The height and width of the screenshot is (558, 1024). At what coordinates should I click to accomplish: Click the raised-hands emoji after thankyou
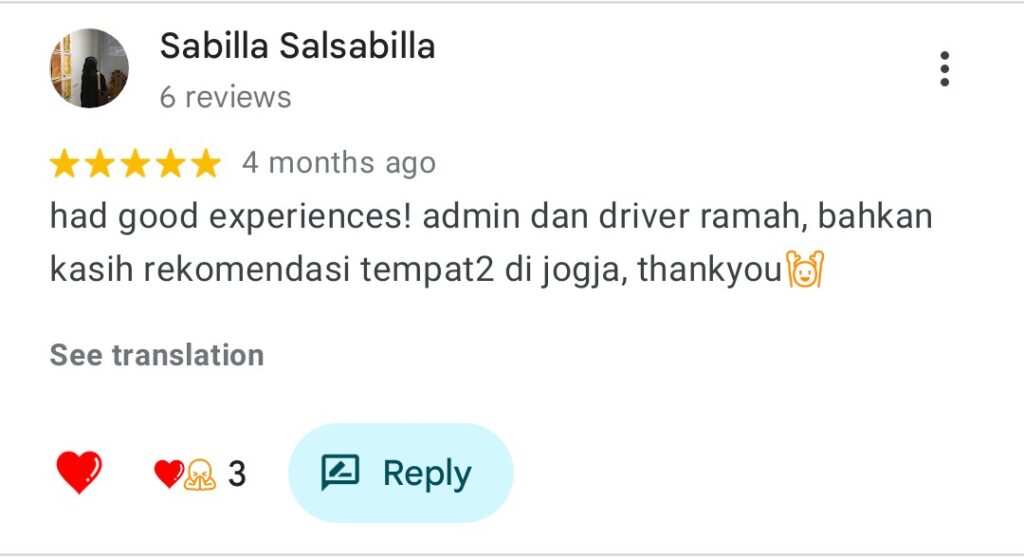(805, 269)
